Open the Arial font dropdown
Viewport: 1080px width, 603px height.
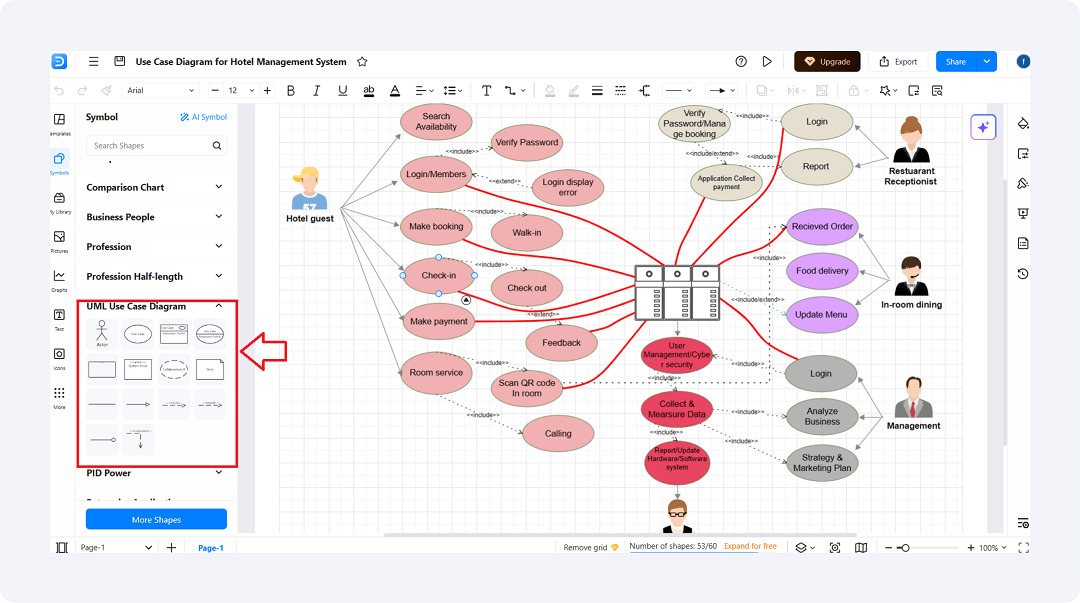click(160, 90)
